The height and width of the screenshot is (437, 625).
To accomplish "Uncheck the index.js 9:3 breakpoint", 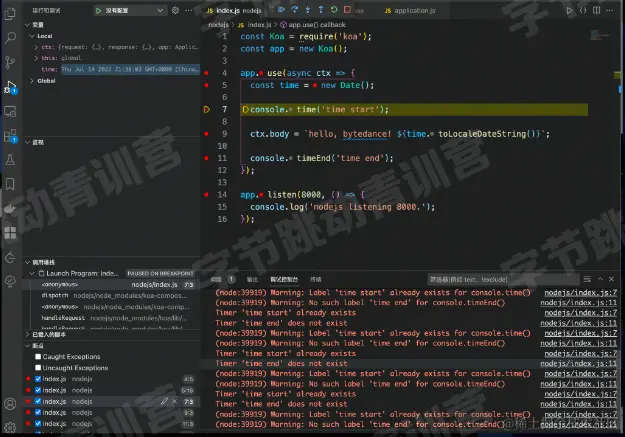I will pyautogui.click(x=38, y=412).
